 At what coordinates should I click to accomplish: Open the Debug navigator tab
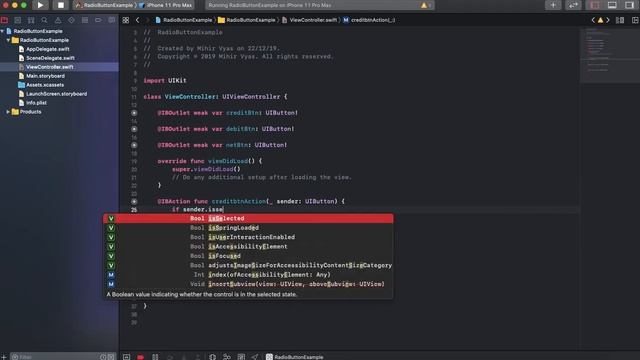point(85,20)
